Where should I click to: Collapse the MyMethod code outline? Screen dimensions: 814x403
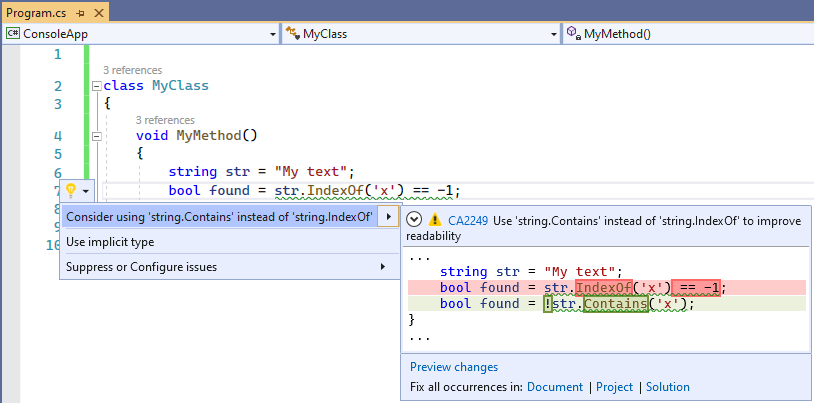(96, 136)
